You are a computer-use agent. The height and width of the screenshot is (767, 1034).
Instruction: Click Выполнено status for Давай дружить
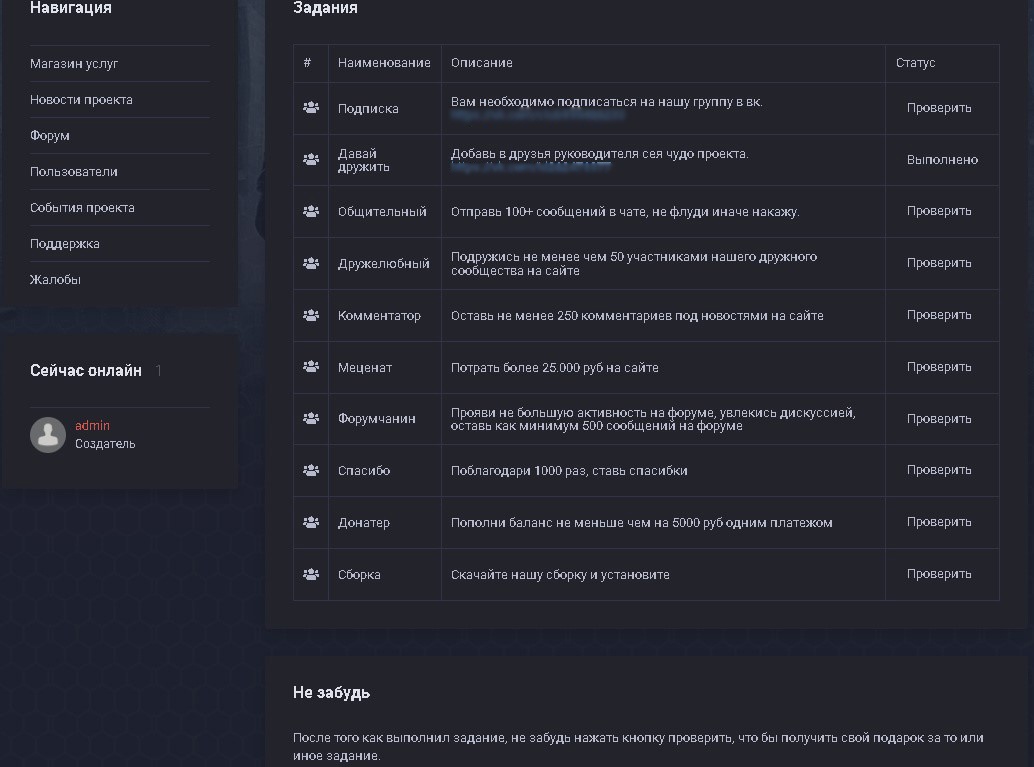point(942,160)
